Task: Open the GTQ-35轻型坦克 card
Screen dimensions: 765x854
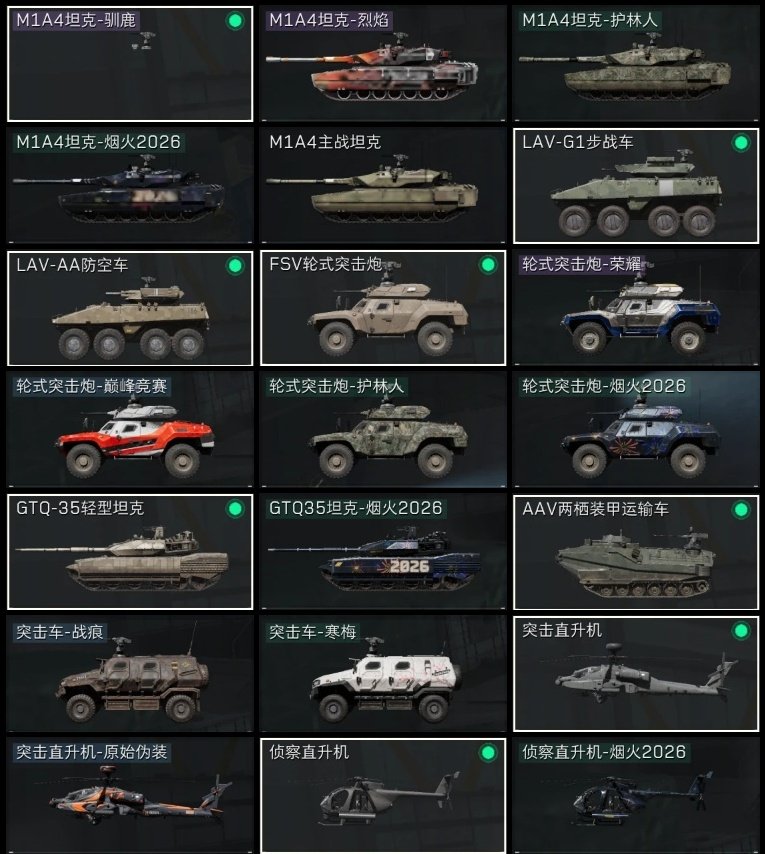Action: 130,552
